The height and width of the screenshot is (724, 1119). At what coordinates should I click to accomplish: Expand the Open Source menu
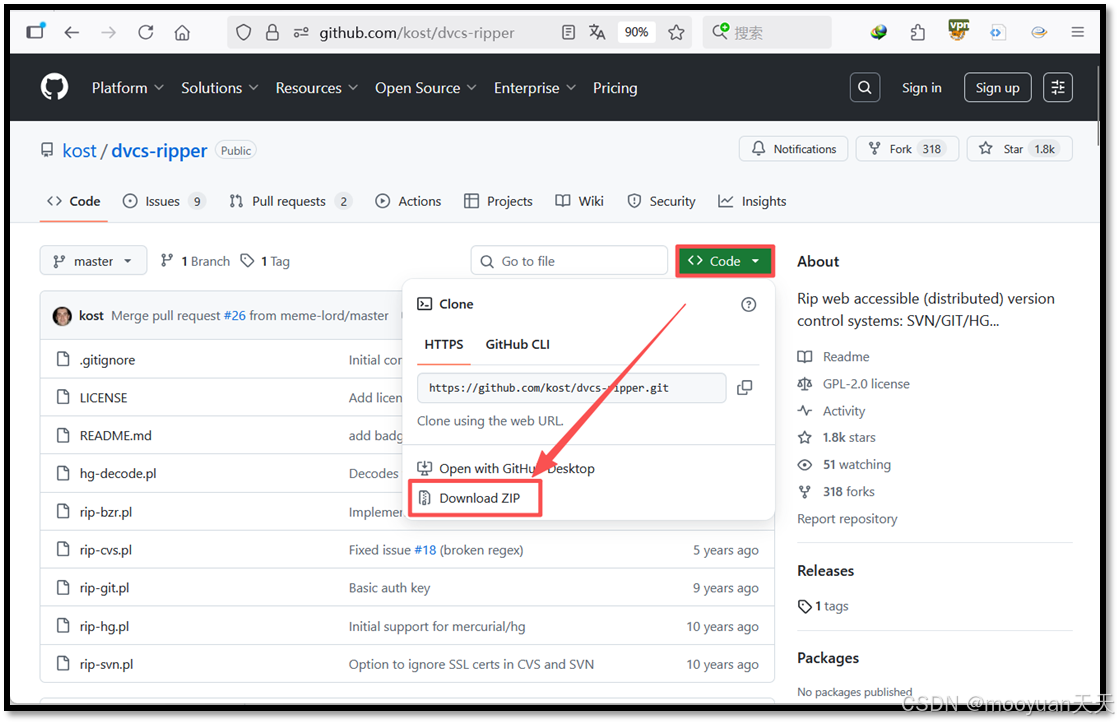425,88
